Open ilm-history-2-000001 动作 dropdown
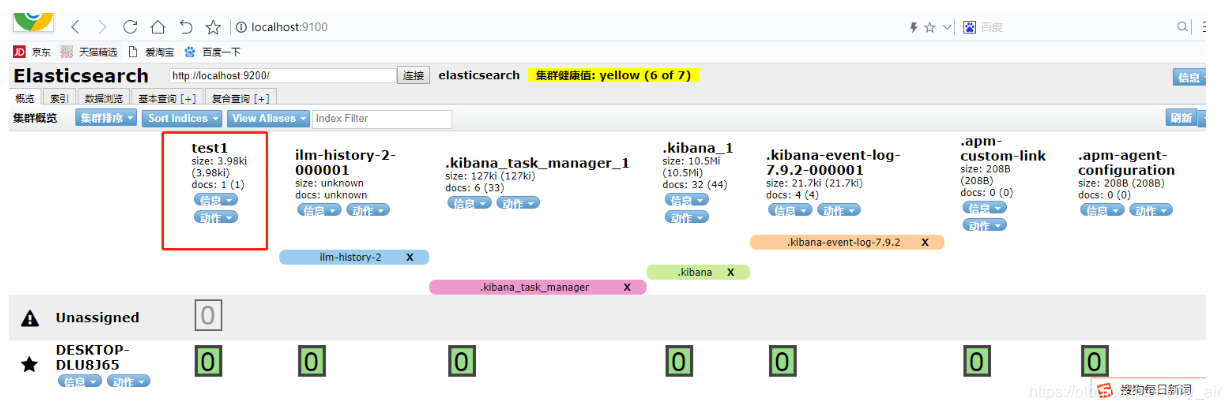The width and height of the screenshot is (1232, 410). click(x=367, y=210)
